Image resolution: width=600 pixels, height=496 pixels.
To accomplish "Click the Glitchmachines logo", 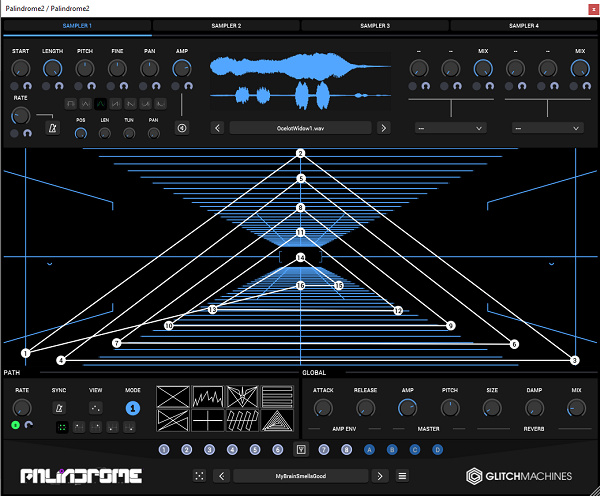I will coord(519,476).
